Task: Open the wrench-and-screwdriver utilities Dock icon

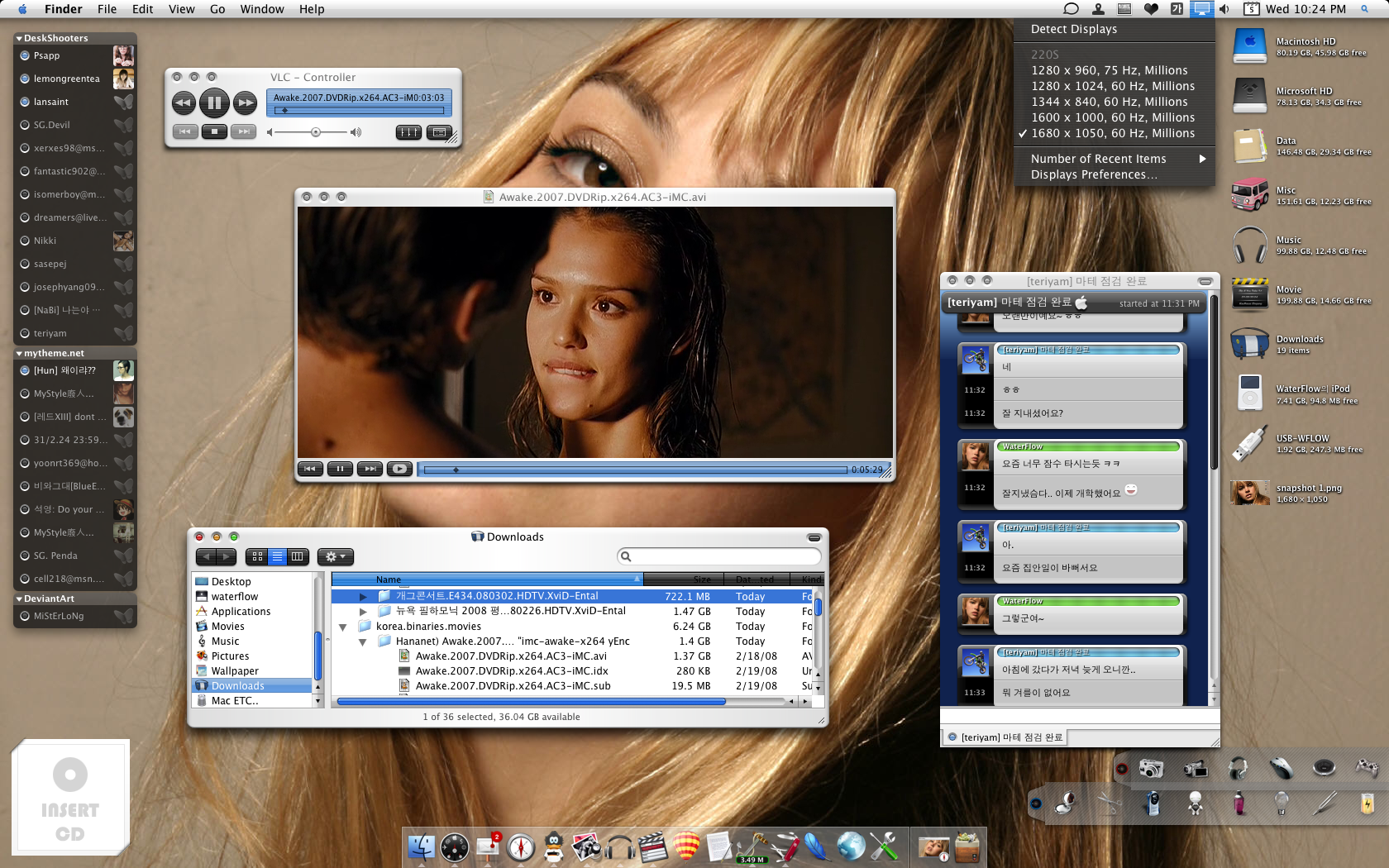Action: tap(884, 847)
